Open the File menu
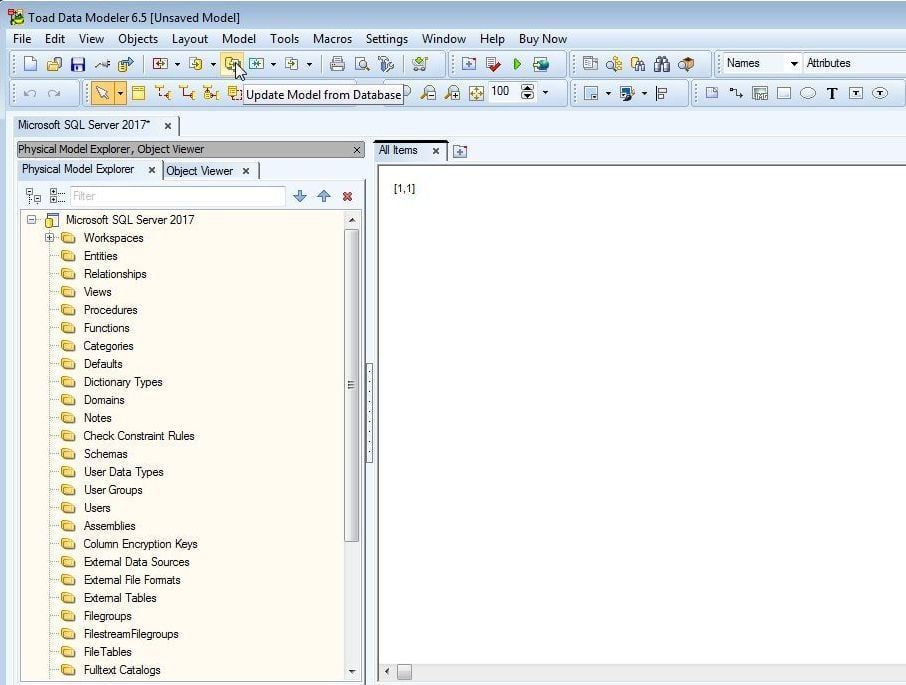 22,39
